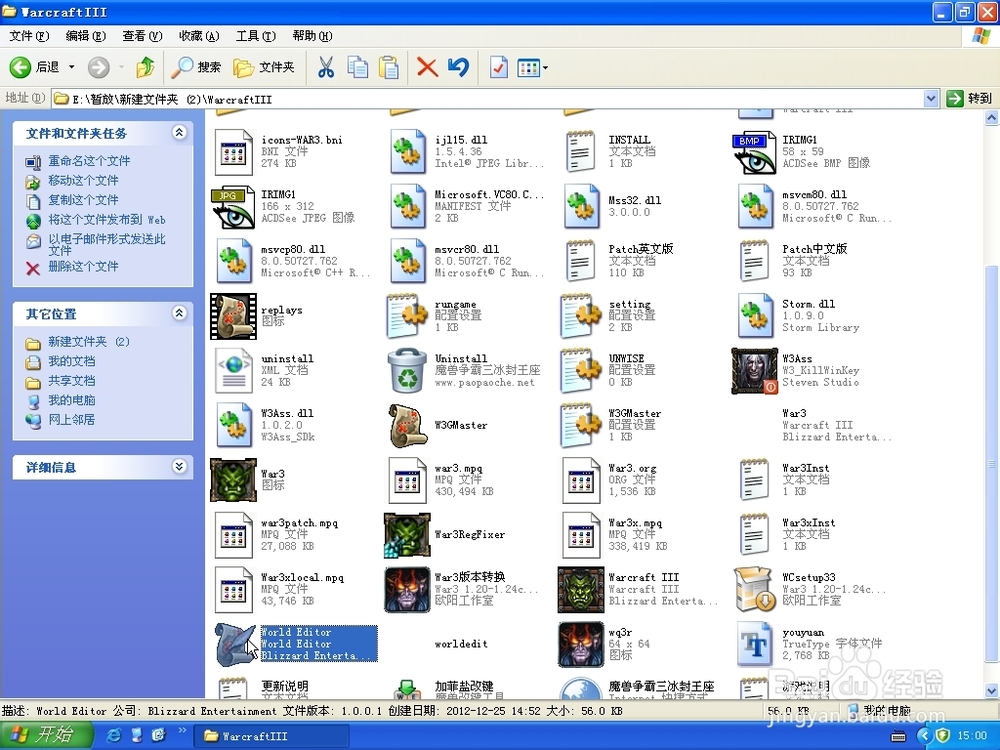The image size is (1000, 750).
Task: Click the Cut scissors icon
Action: click(x=326, y=67)
